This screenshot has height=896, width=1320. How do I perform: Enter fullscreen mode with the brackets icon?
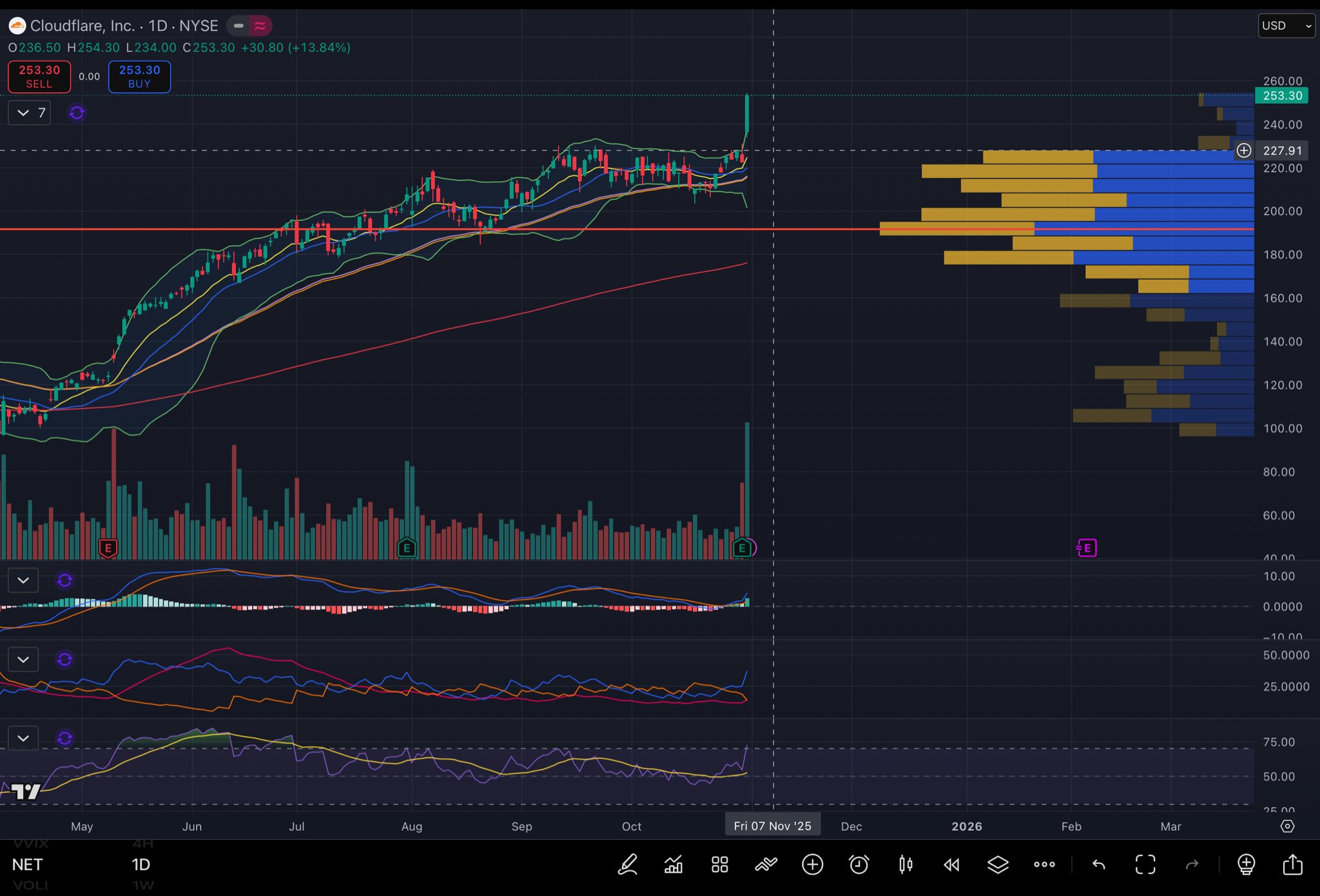tap(1145, 864)
